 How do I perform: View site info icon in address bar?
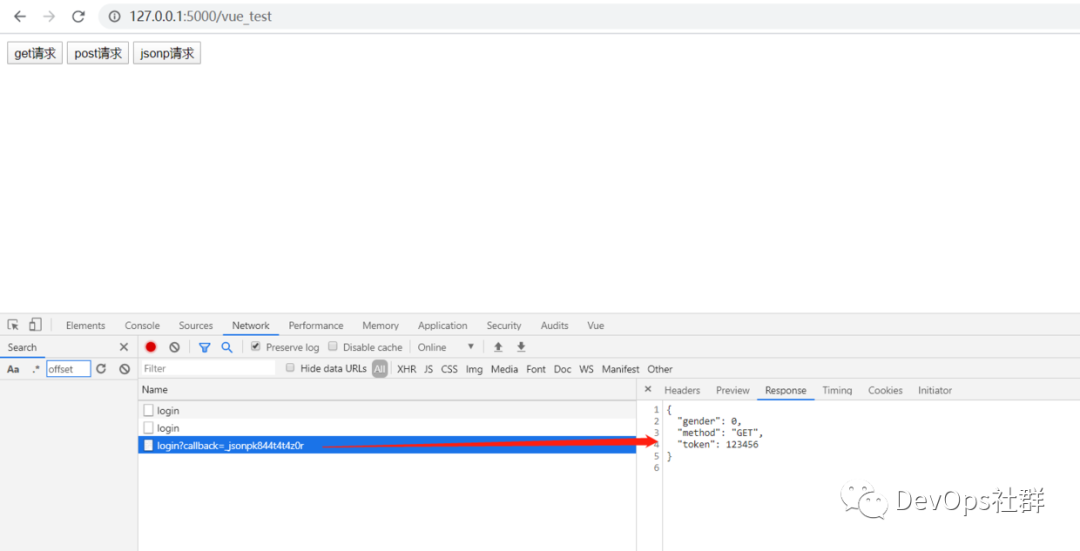point(114,16)
